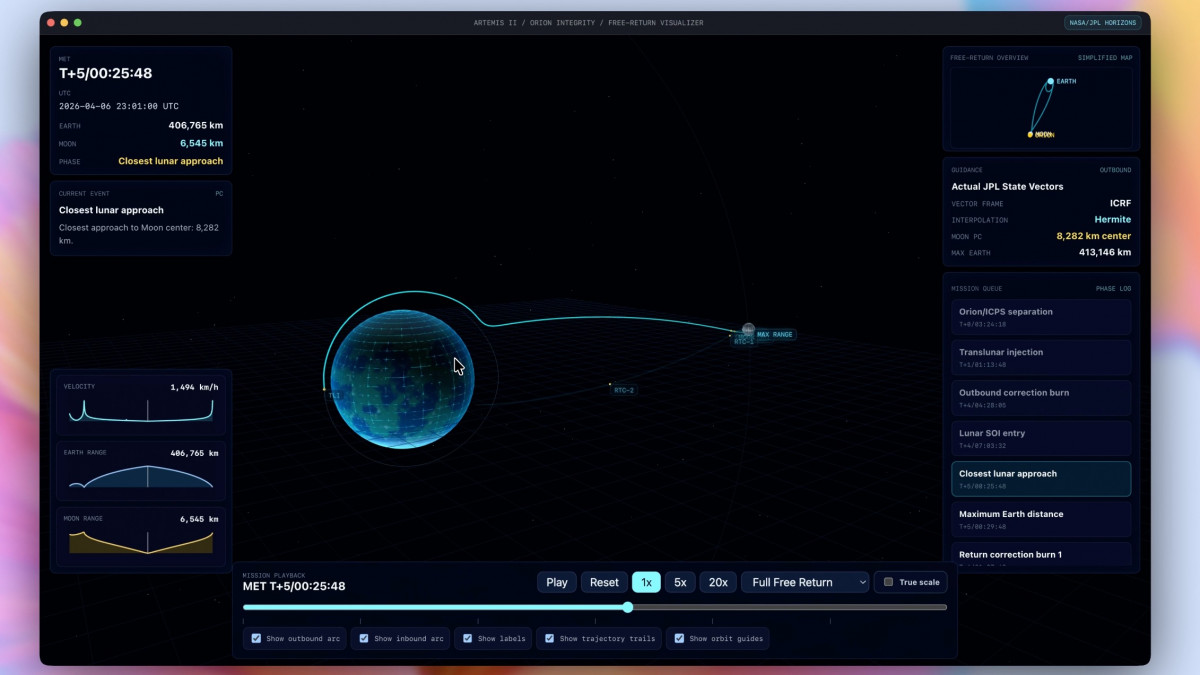Click the Reset button

tap(604, 582)
